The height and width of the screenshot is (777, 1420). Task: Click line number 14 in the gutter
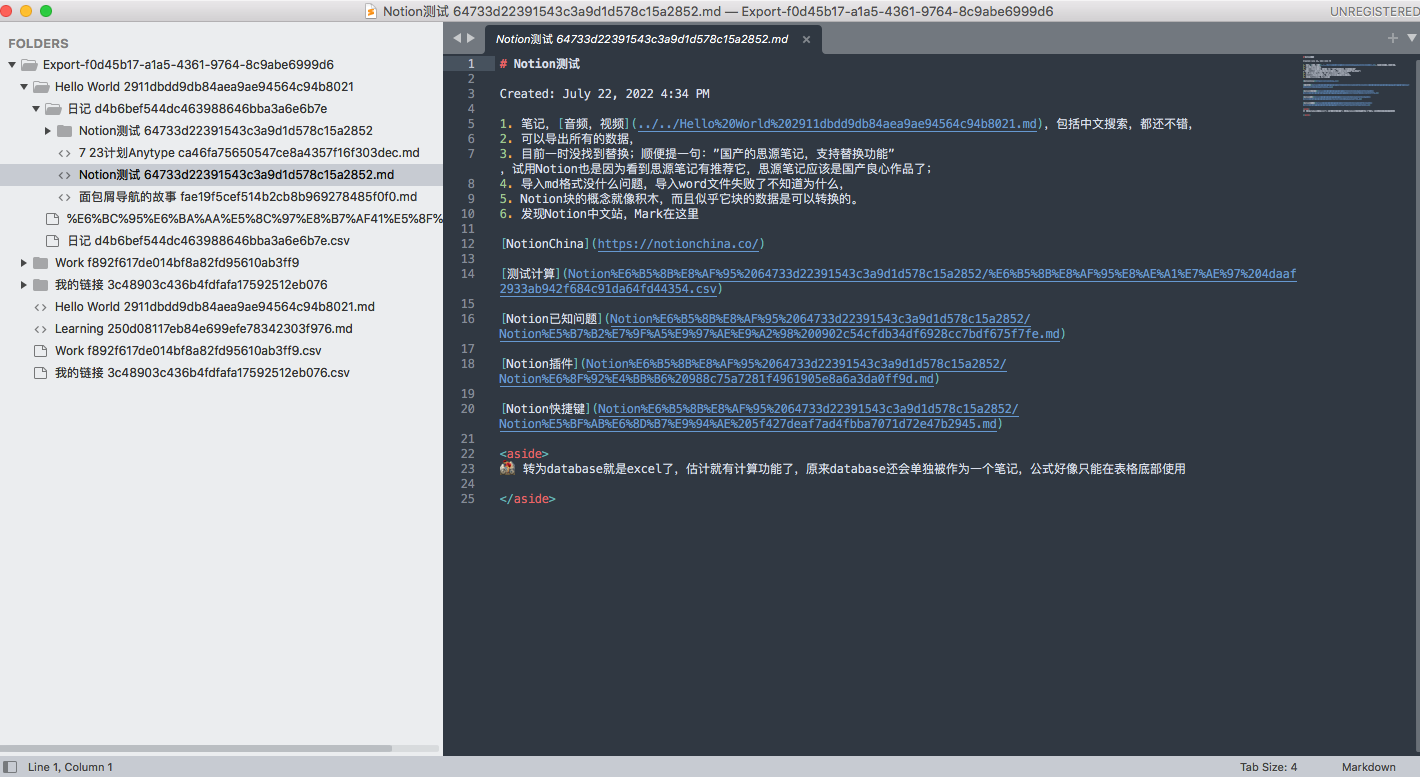pos(468,274)
